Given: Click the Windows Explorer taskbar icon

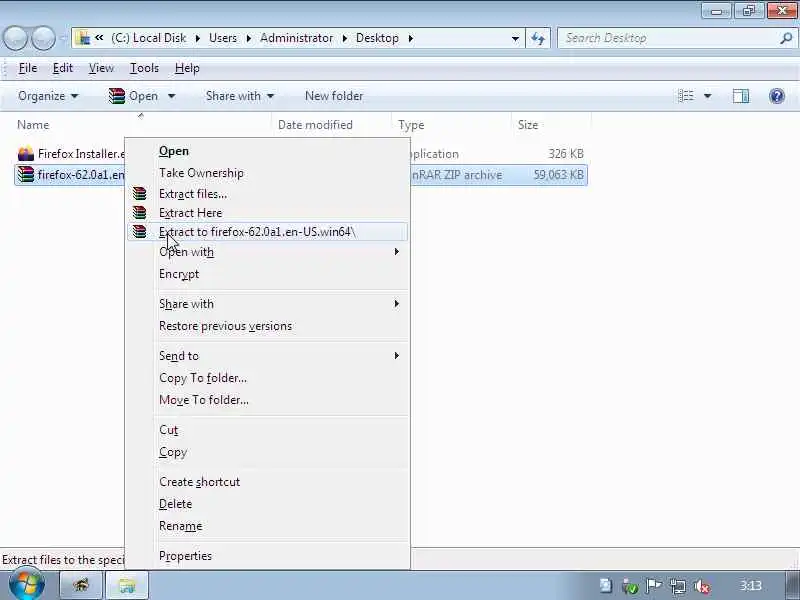Looking at the screenshot, I should point(127,585).
